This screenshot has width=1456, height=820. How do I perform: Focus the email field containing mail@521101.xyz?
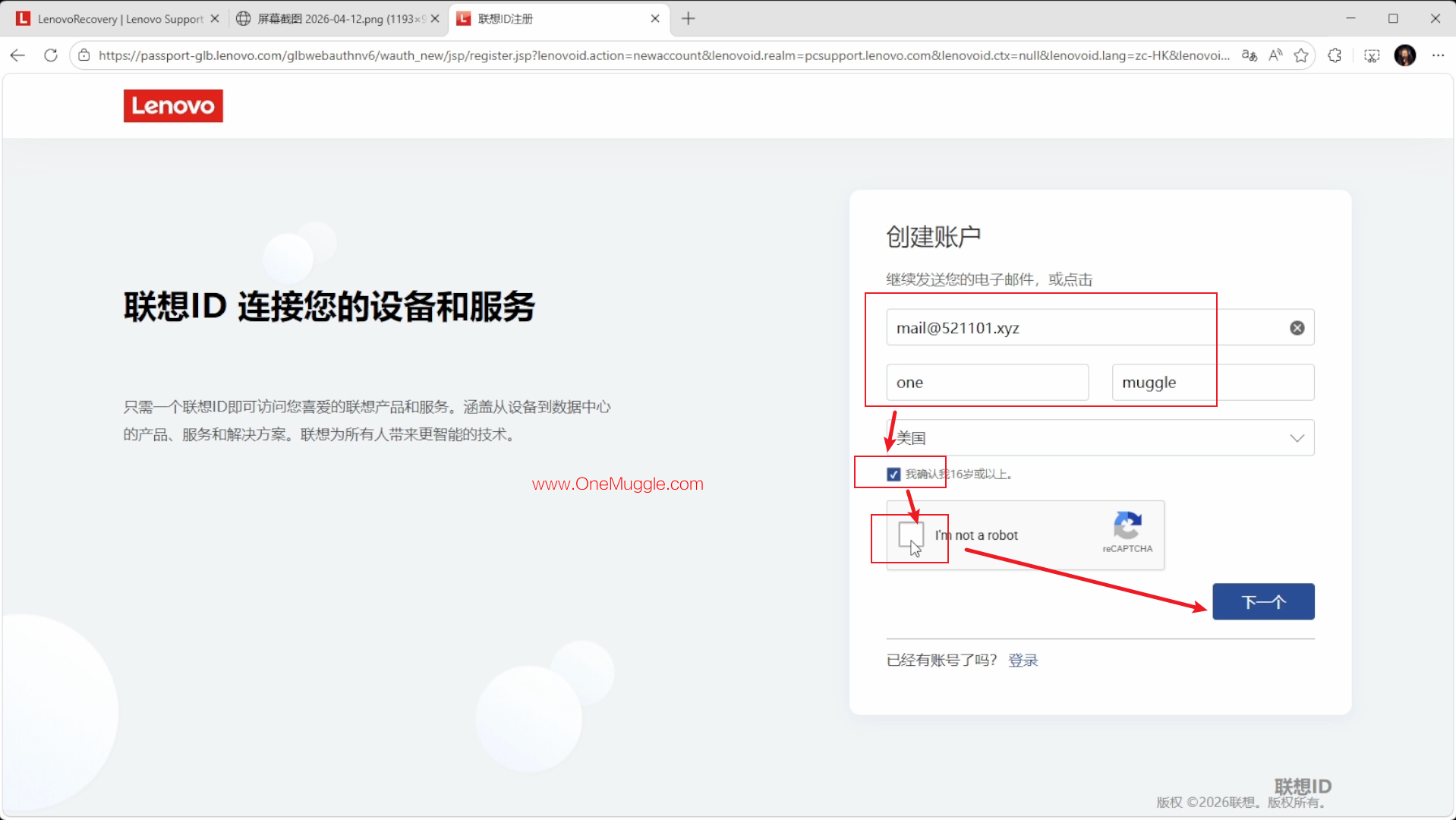pyautogui.click(x=1100, y=328)
